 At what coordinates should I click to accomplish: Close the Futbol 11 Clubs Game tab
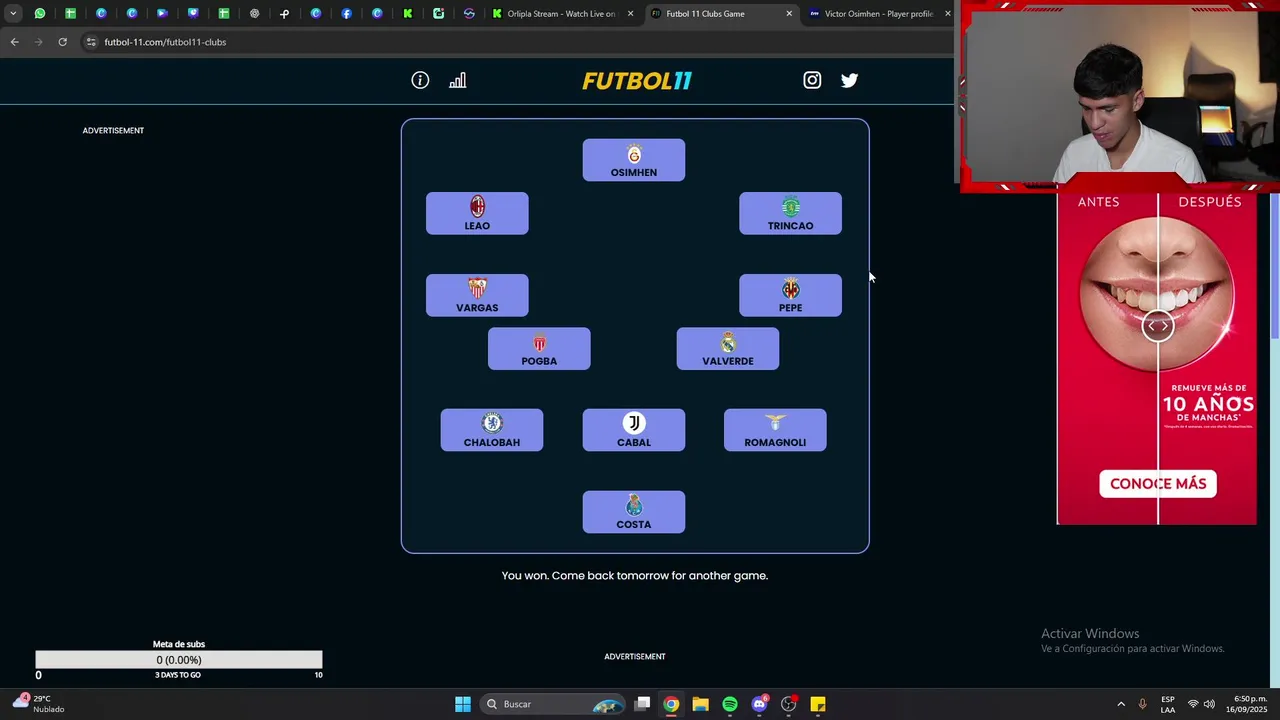789,14
